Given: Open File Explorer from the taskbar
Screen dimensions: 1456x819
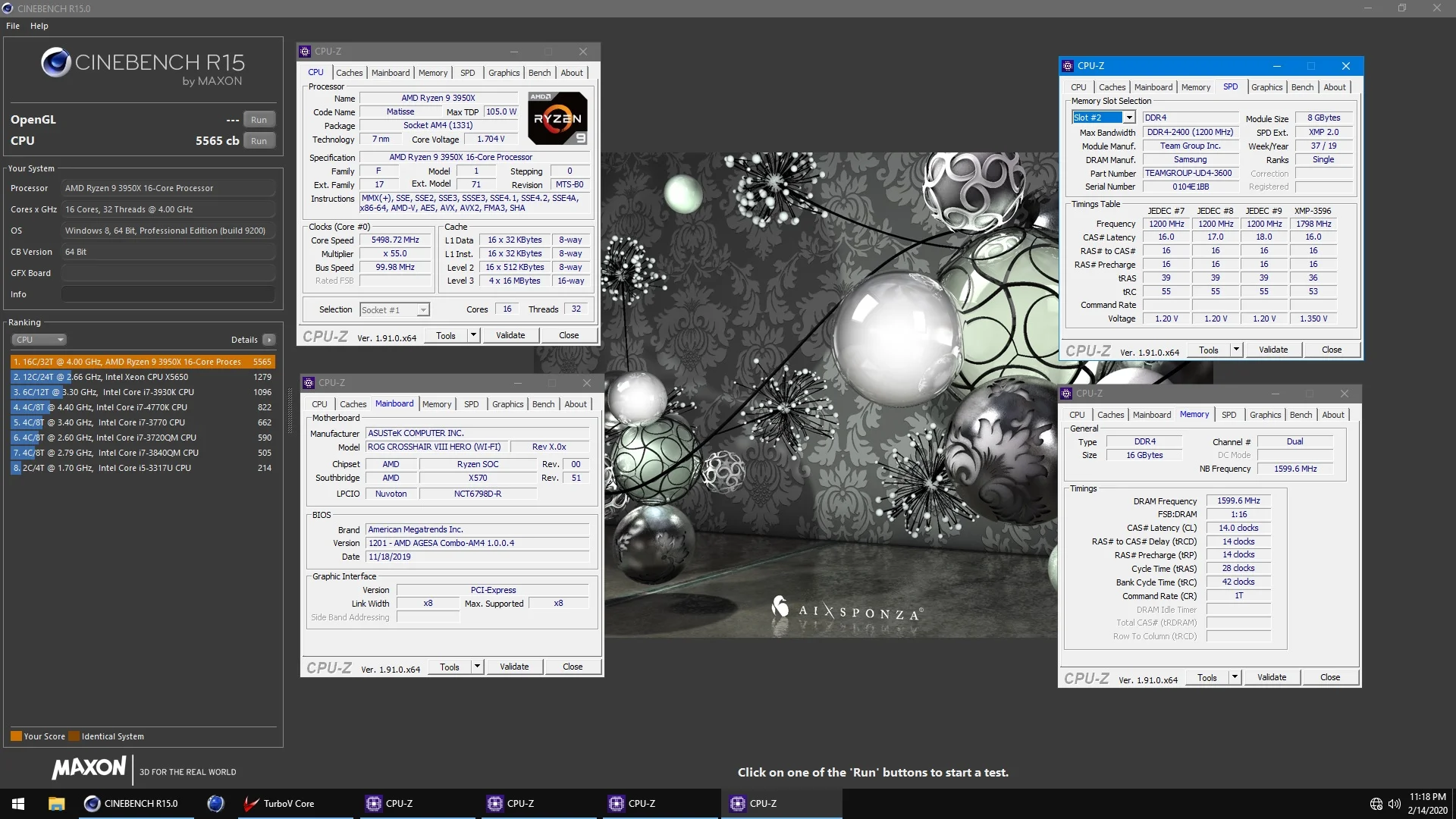Looking at the screenshot, I should (56, 804).
